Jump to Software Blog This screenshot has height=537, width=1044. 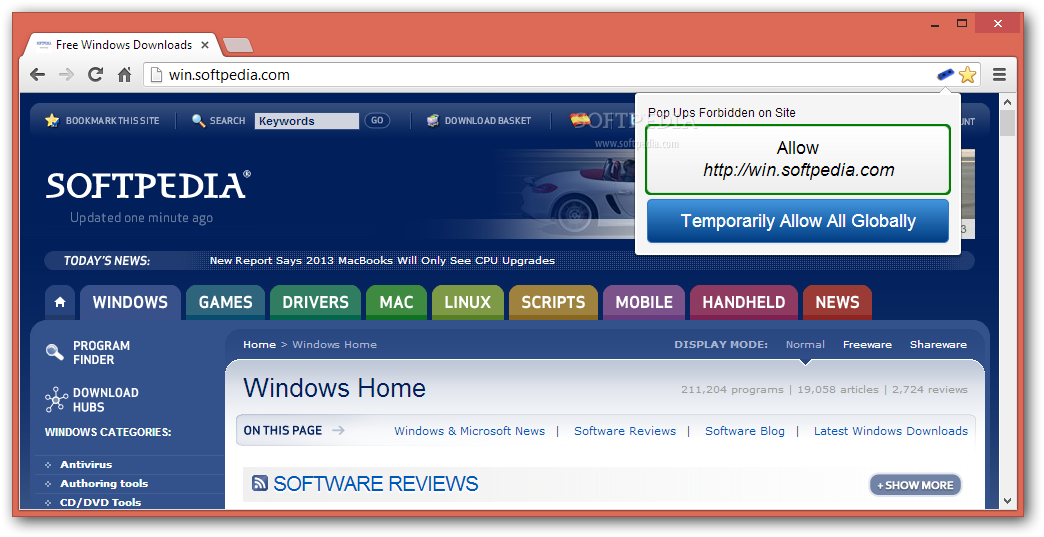tap(744, 431)
